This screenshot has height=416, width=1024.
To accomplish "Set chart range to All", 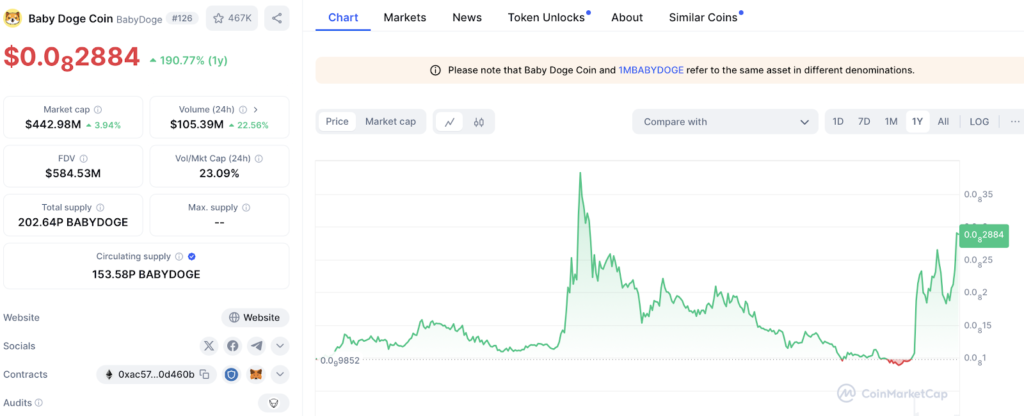I will pos(943,121).
